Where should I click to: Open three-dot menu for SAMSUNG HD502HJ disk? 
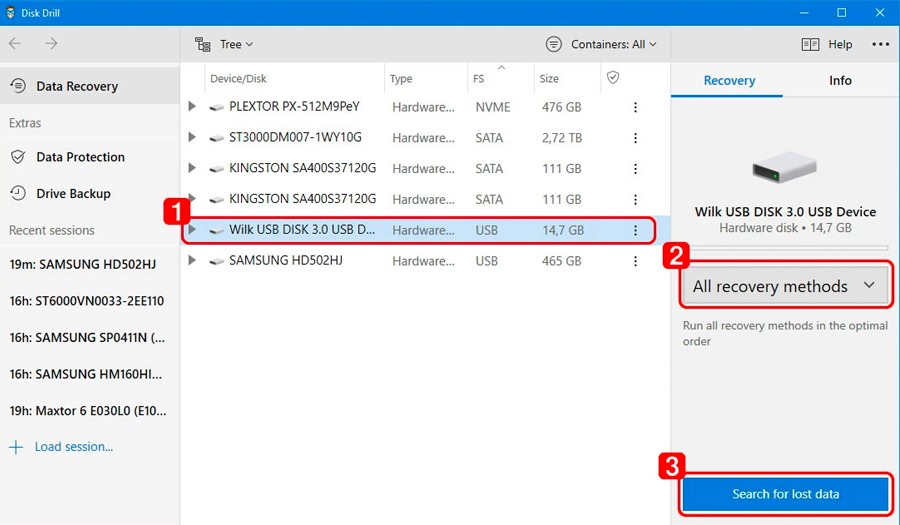pyautogui.click(x=635, y=261)
